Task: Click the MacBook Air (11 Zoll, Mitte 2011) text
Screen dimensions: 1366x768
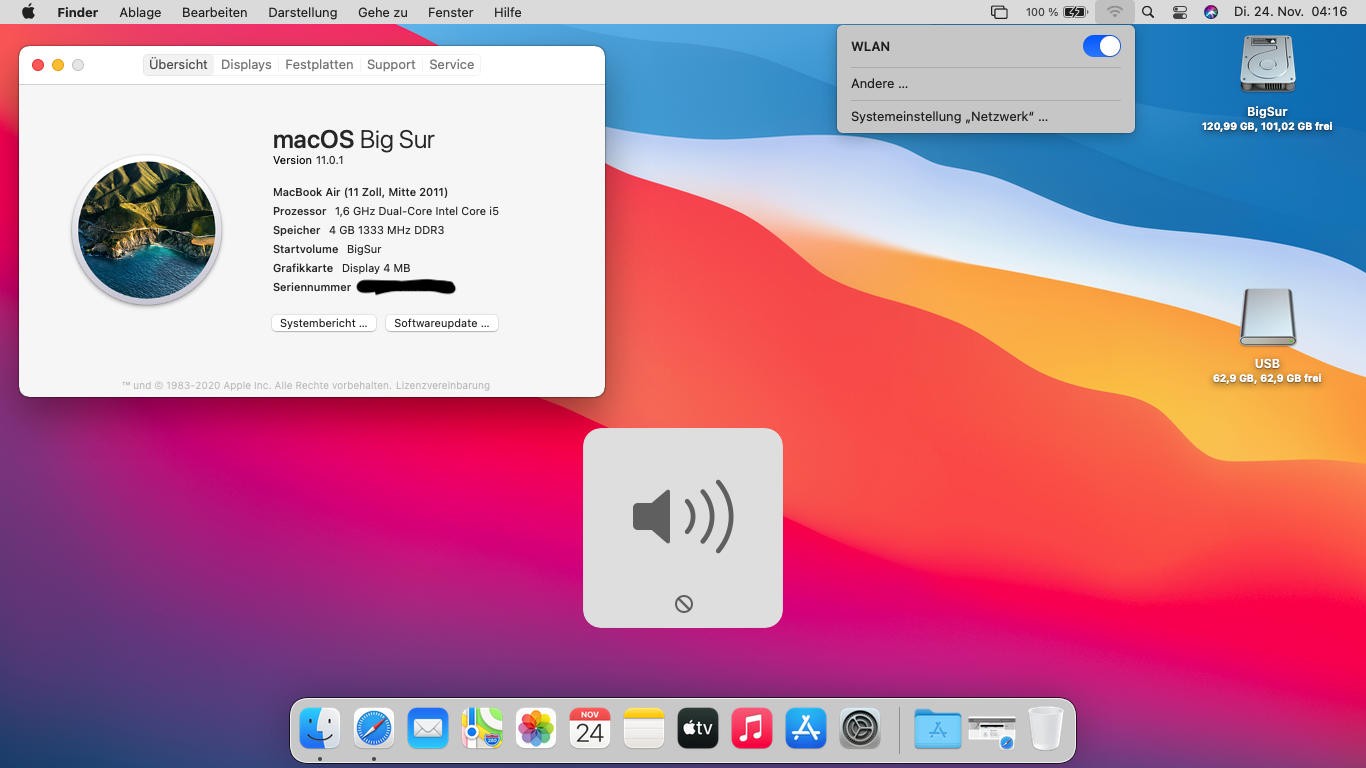Action: click(x=360, y=192)
